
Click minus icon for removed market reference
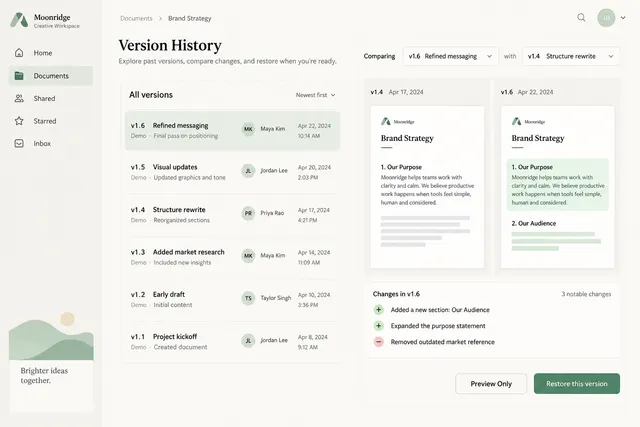[379, 342]
